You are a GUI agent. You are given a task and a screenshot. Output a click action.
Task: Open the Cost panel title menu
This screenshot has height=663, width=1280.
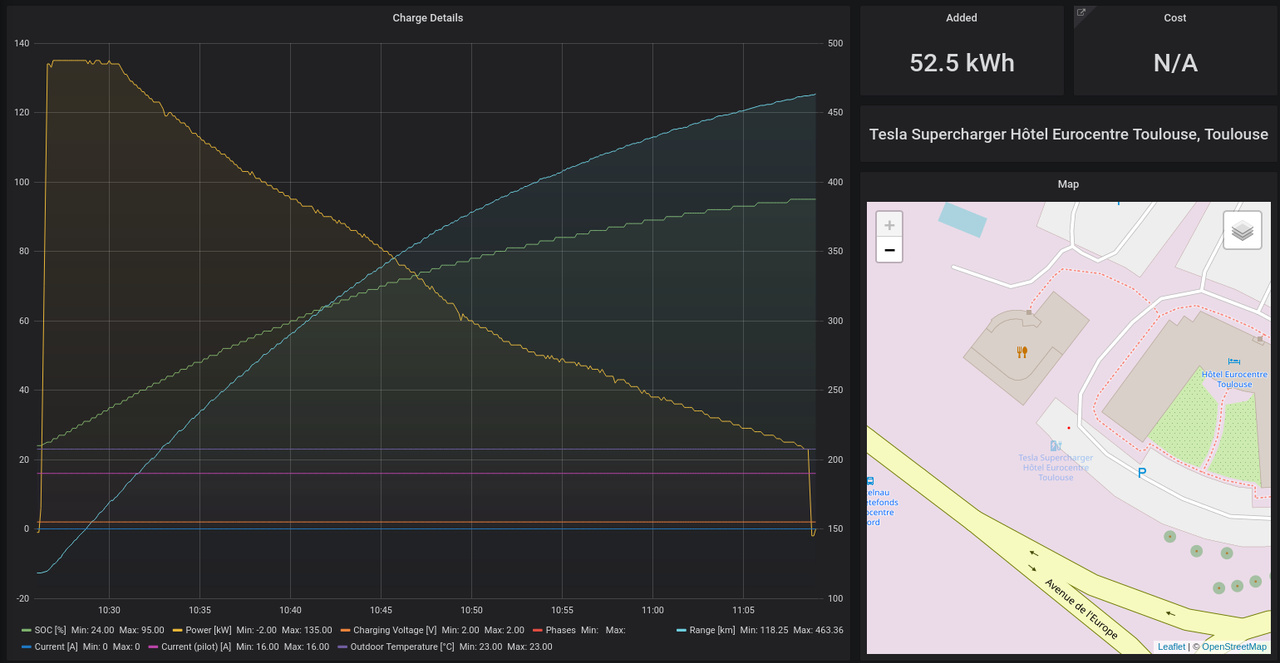[1175, 18]
